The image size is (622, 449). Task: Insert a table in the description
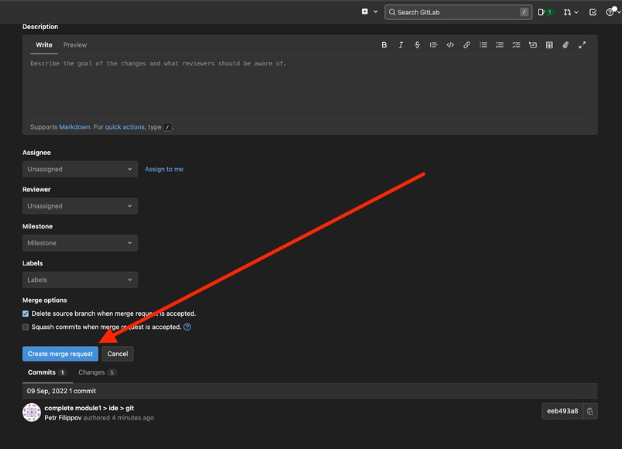[549, 45]
